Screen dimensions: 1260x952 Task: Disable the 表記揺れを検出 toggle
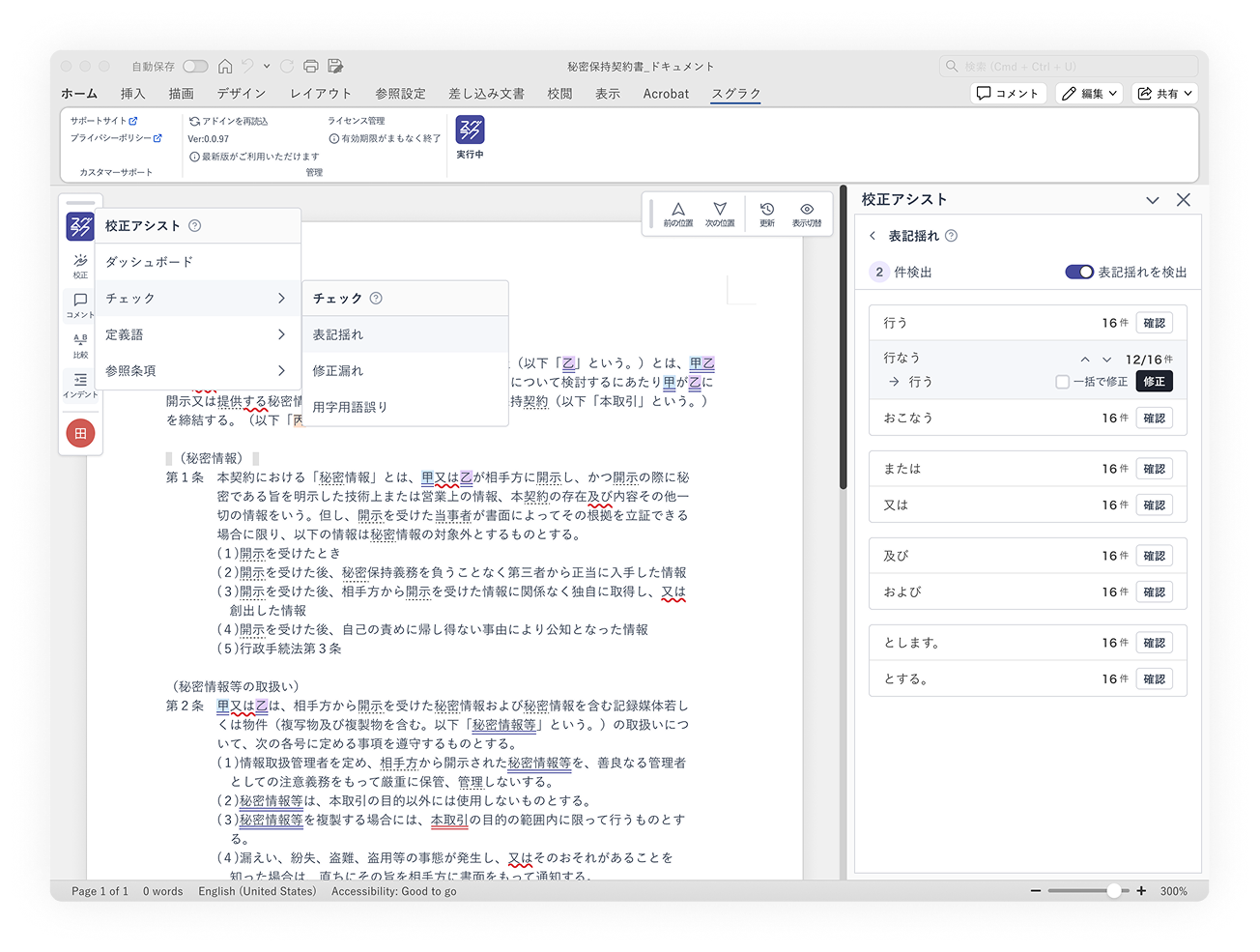click(1079, 272)
